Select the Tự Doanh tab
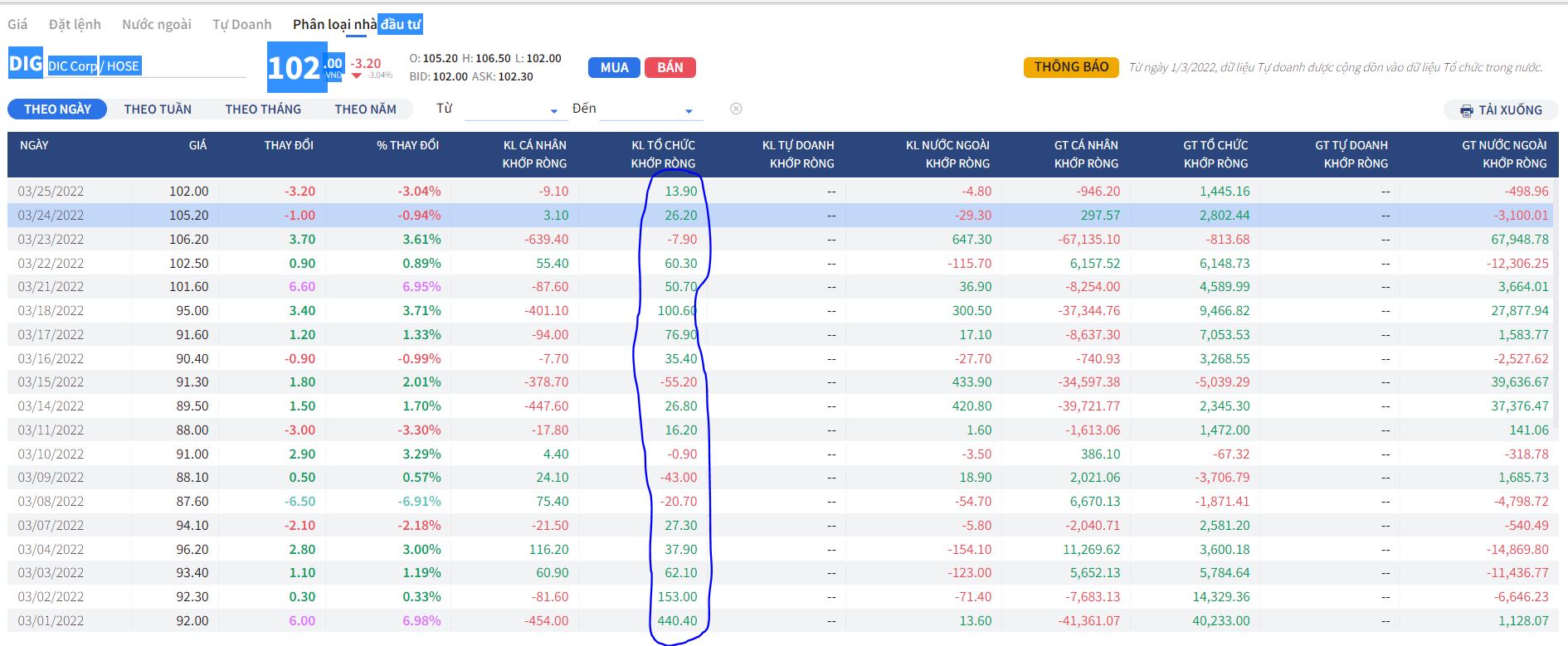 242,24
